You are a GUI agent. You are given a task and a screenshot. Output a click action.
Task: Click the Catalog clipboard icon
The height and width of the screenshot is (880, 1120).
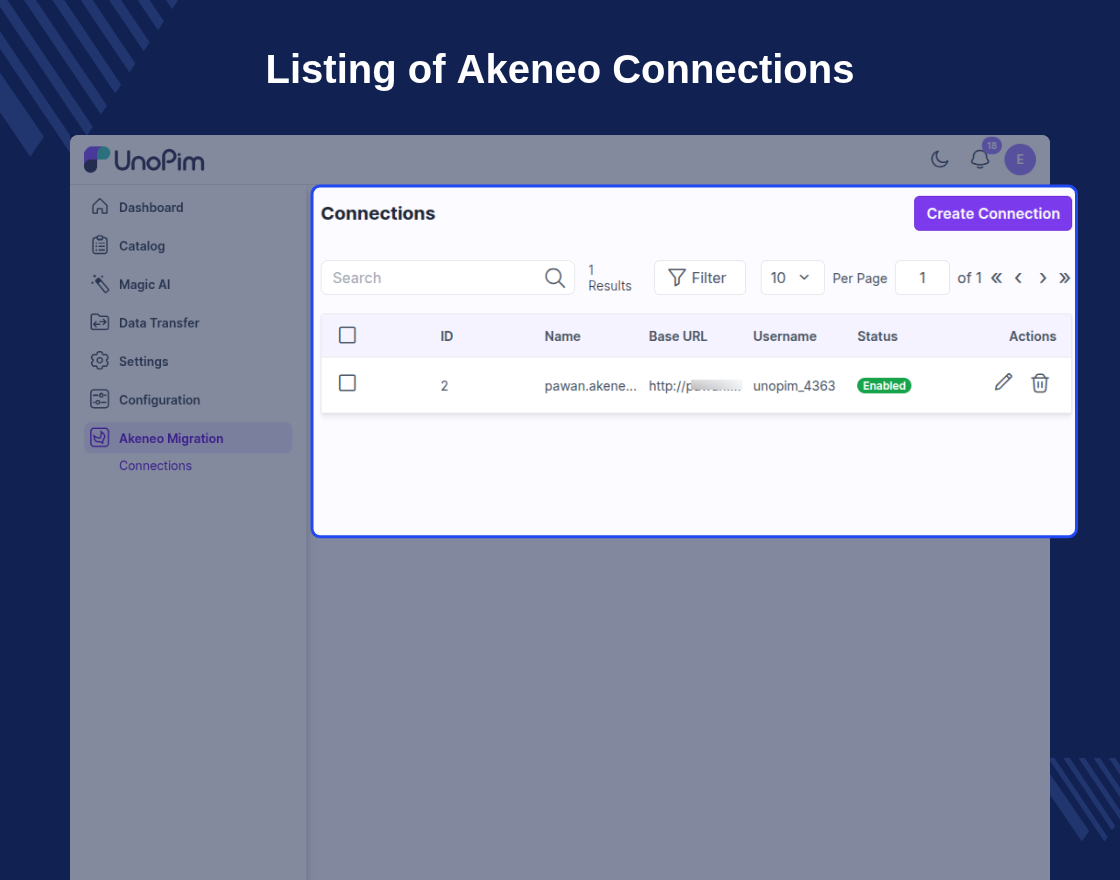coord(100,245)
